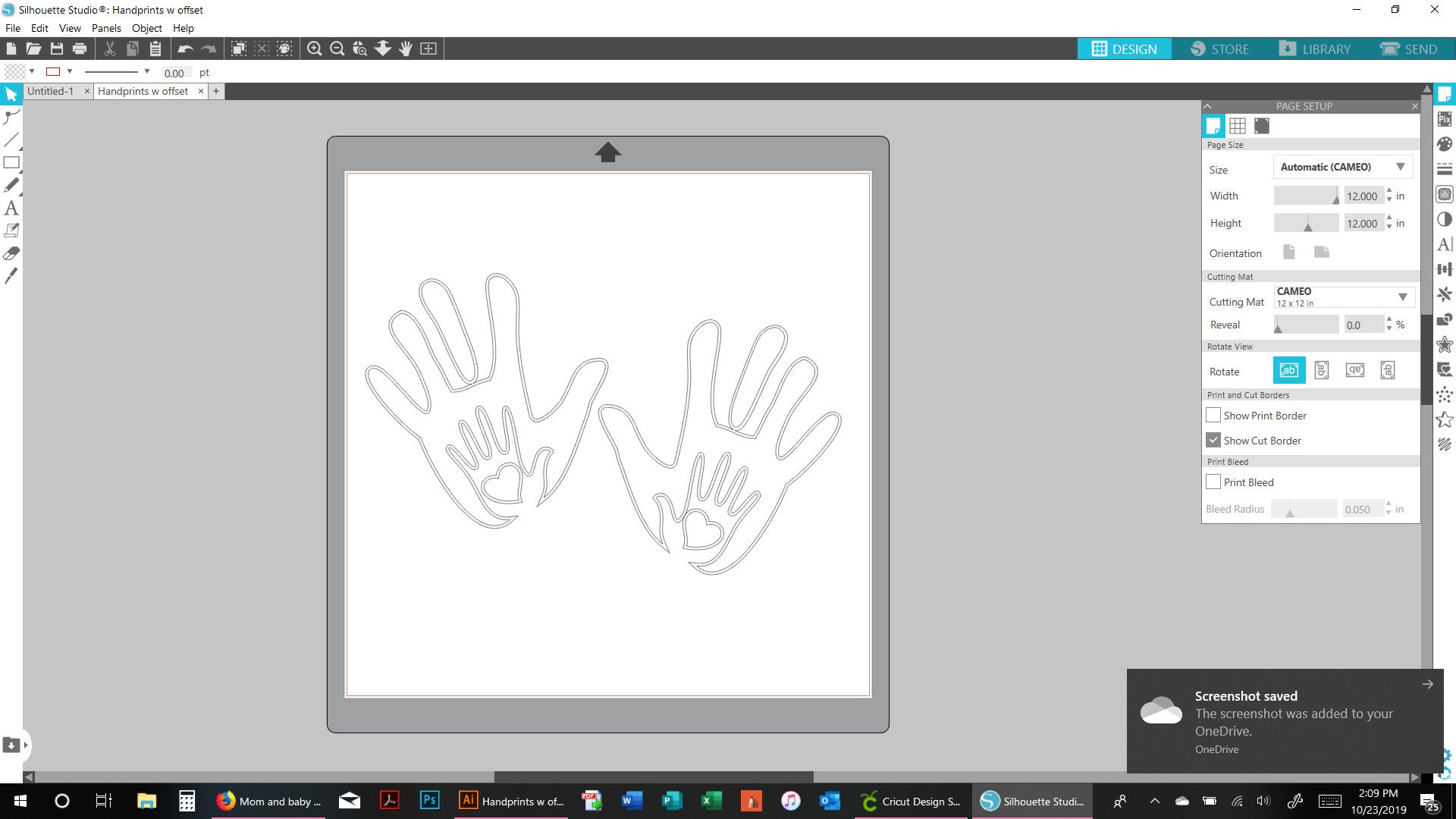Open the line color dropdown arrow

point(70,71)
